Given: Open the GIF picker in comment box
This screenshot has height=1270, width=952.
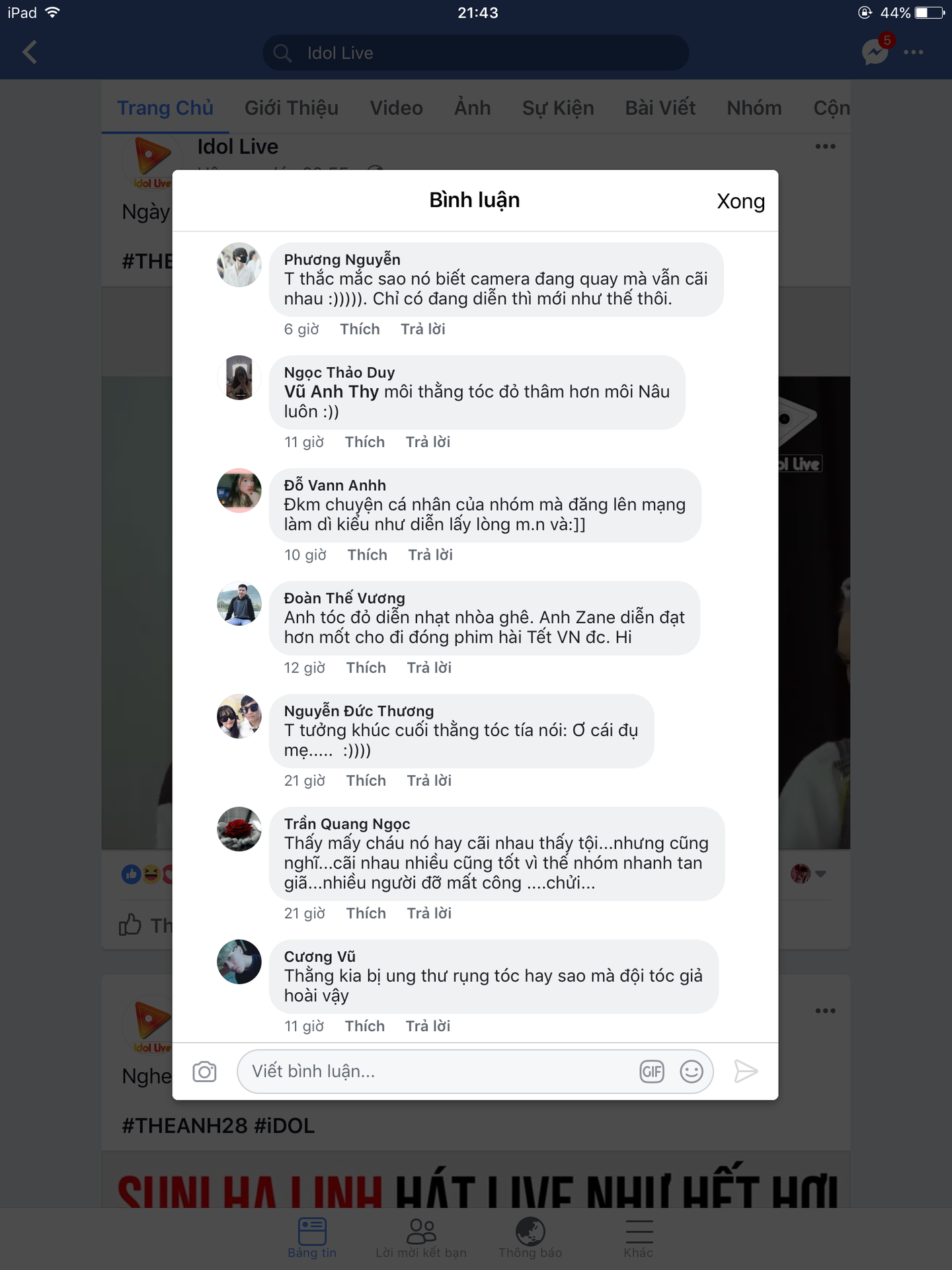Looking at the screenshot, I should tap(651, 1071).
